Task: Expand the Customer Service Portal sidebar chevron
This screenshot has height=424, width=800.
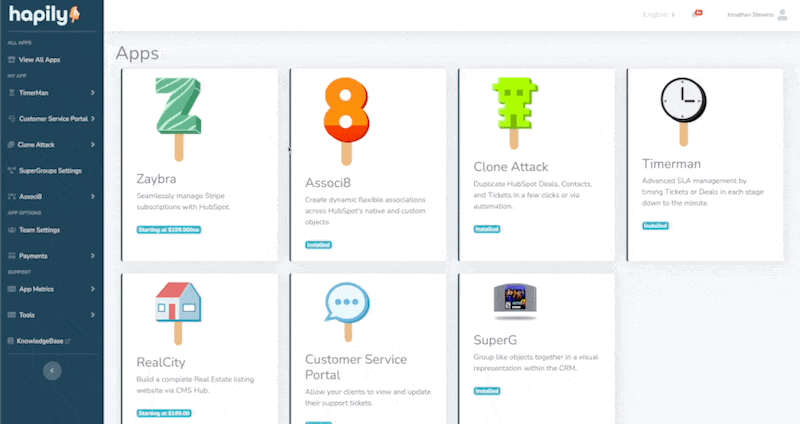Action: pyautogui.click(x=93, y=119)
